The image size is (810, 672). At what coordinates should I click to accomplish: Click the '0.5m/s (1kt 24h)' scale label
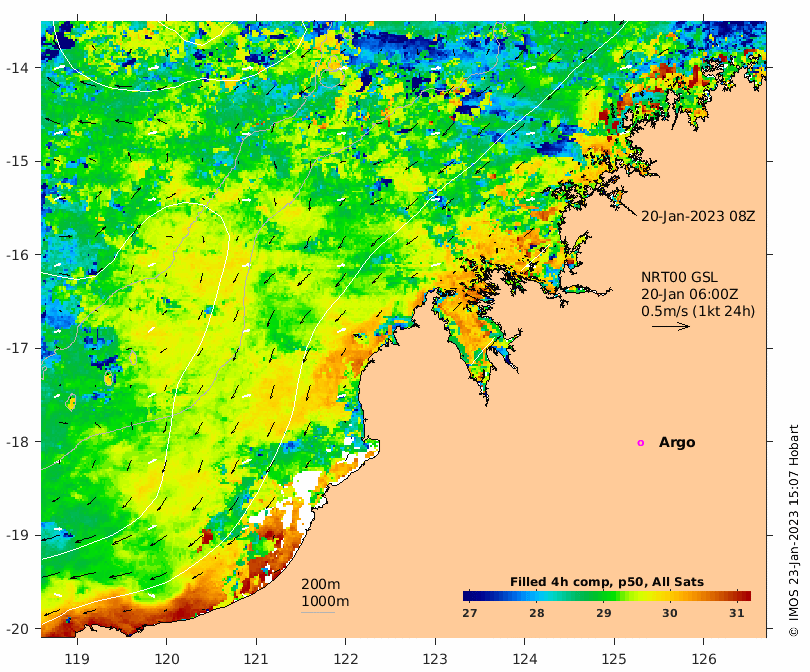point(698,311)
